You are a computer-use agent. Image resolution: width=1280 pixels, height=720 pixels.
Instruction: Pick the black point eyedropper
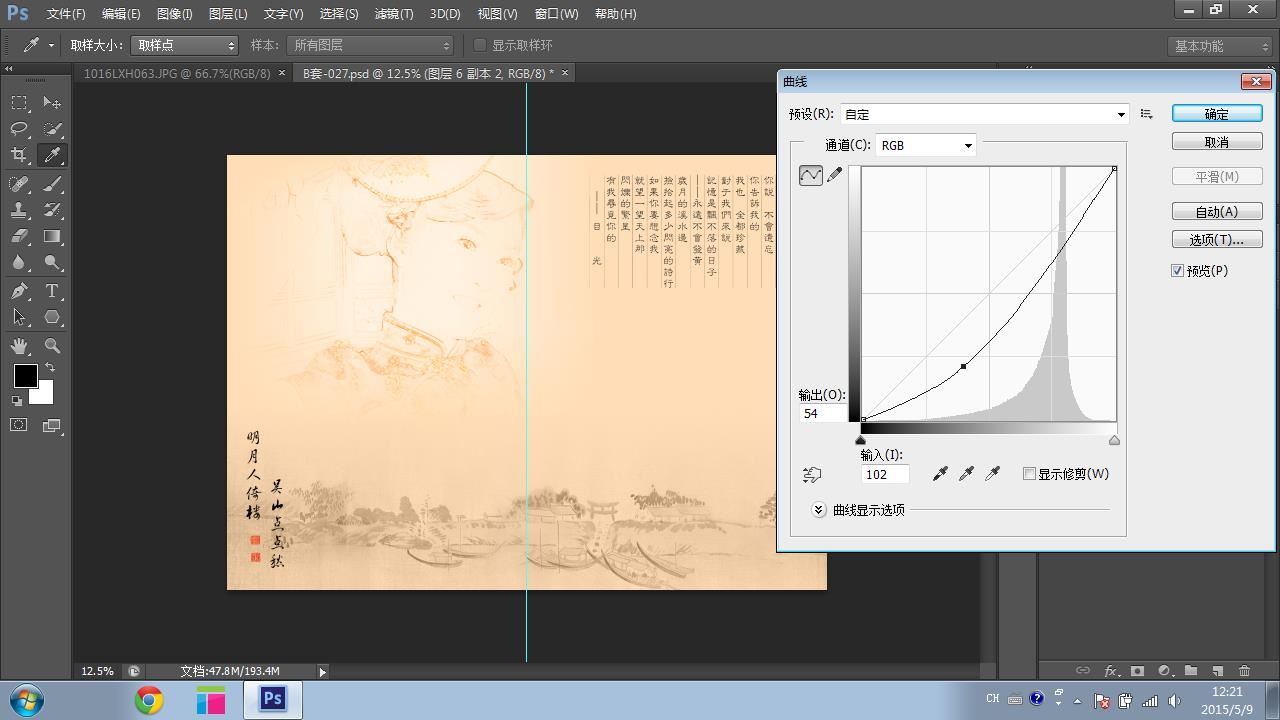[940, 474]
